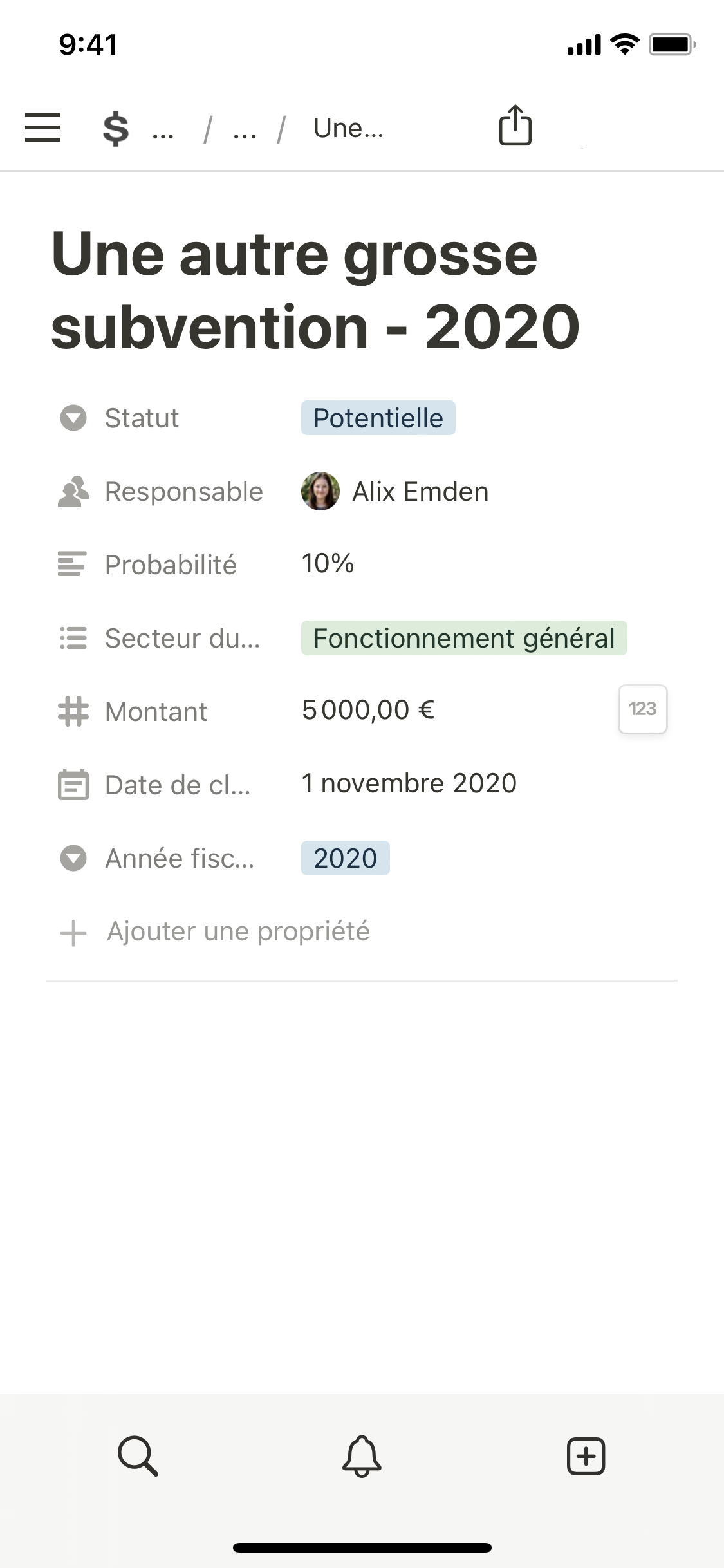
Task: Open the Statut select dropdown icon
Action: point(73,418)
